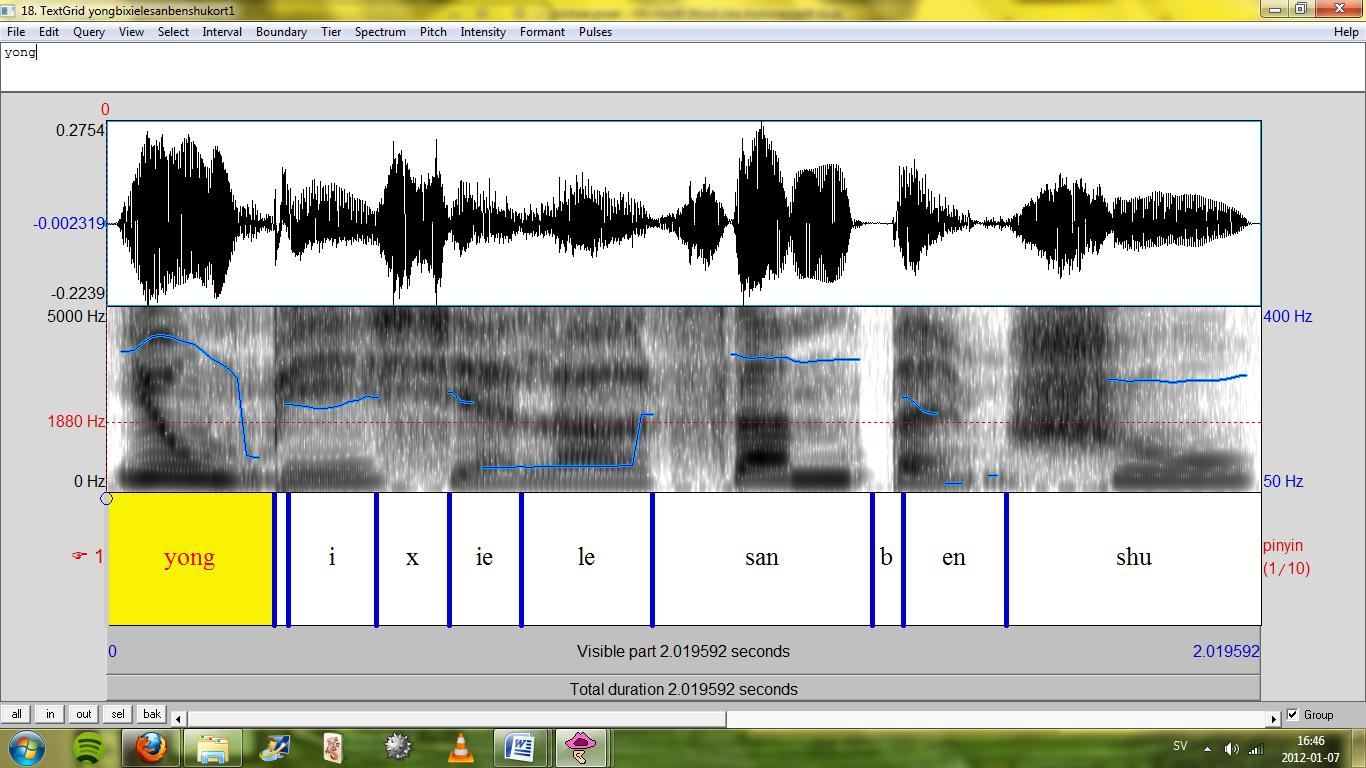Open the File menu
The image size is (1366, 768).
[x=16, y=32]
